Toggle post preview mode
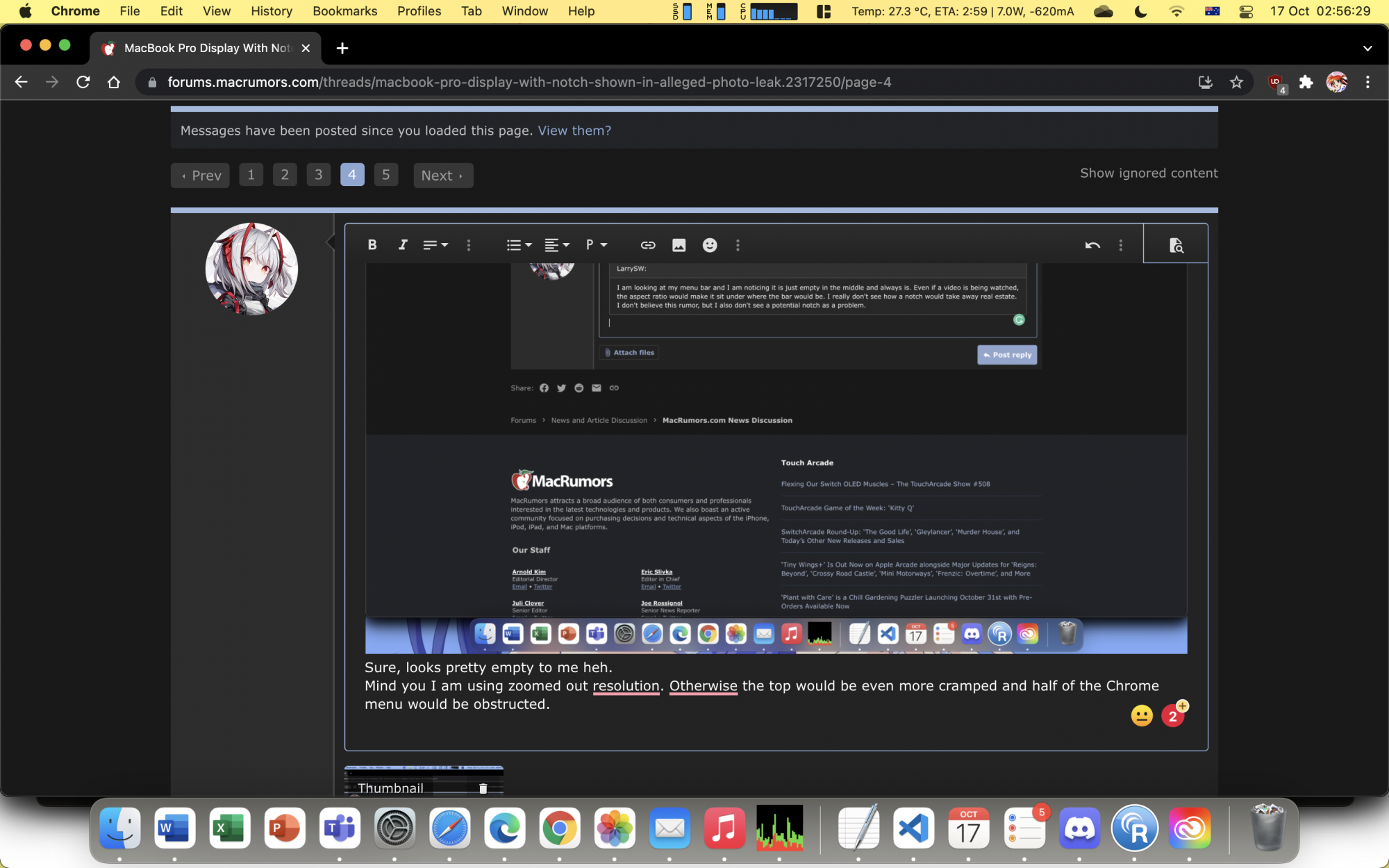Screen dimensions: 1389x868 coord(1175,244)
